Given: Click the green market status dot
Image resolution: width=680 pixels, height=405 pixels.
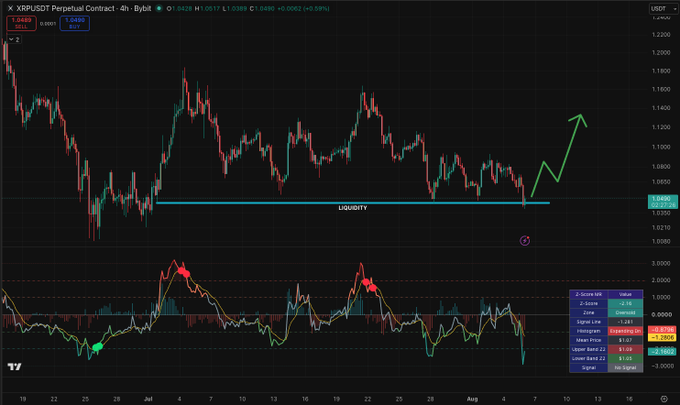Looking at the screenshot, I should click(x=159, y=8).
